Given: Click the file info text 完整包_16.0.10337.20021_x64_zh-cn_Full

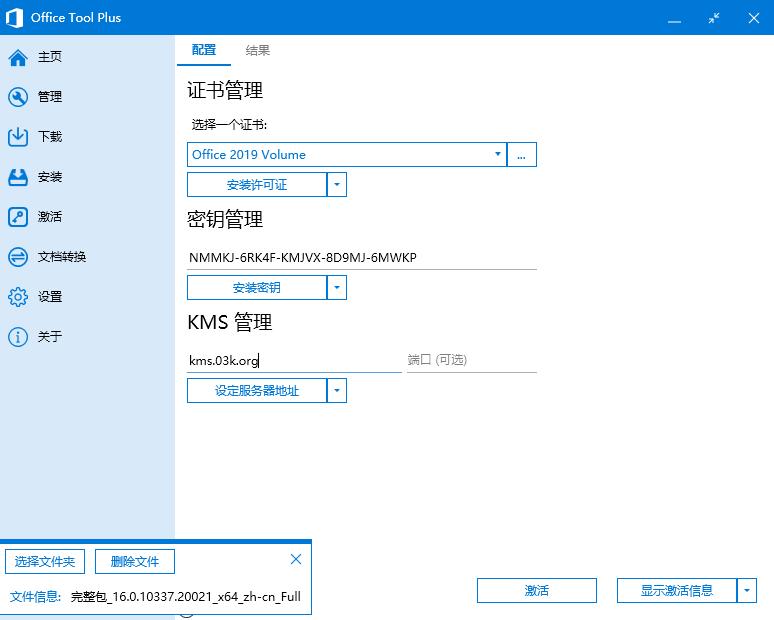Looking at the screenshot, I should click(186, 597).
